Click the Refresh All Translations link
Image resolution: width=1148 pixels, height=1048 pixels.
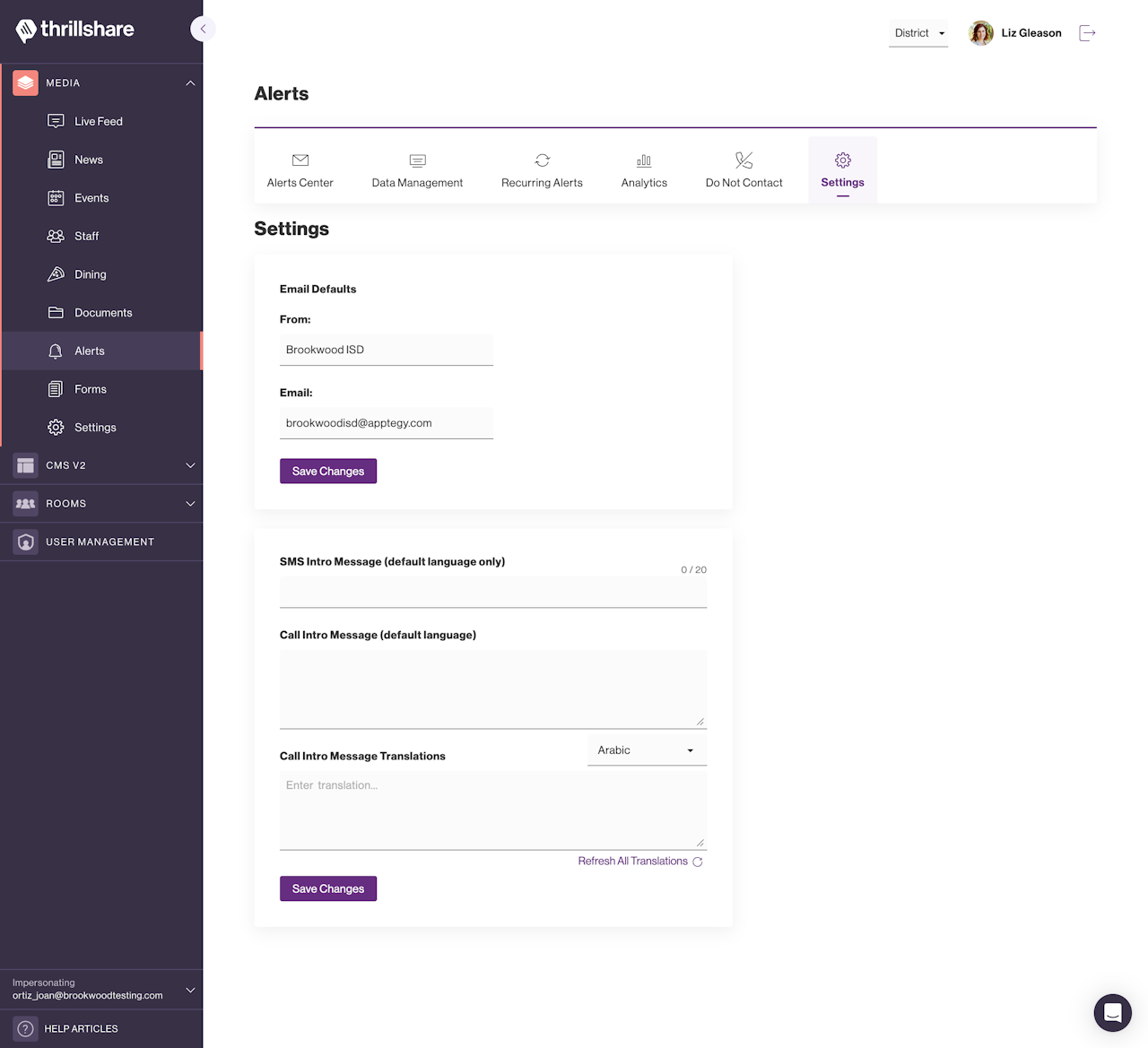point(632,862)
